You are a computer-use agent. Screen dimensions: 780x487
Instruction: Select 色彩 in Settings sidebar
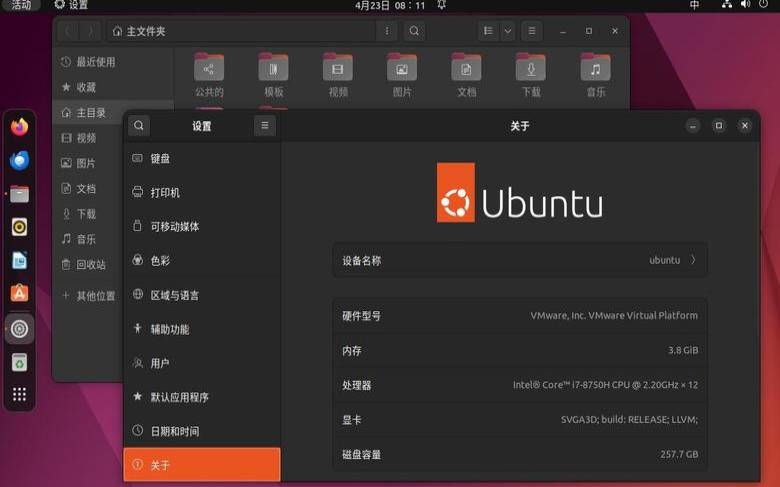[201, 260]
